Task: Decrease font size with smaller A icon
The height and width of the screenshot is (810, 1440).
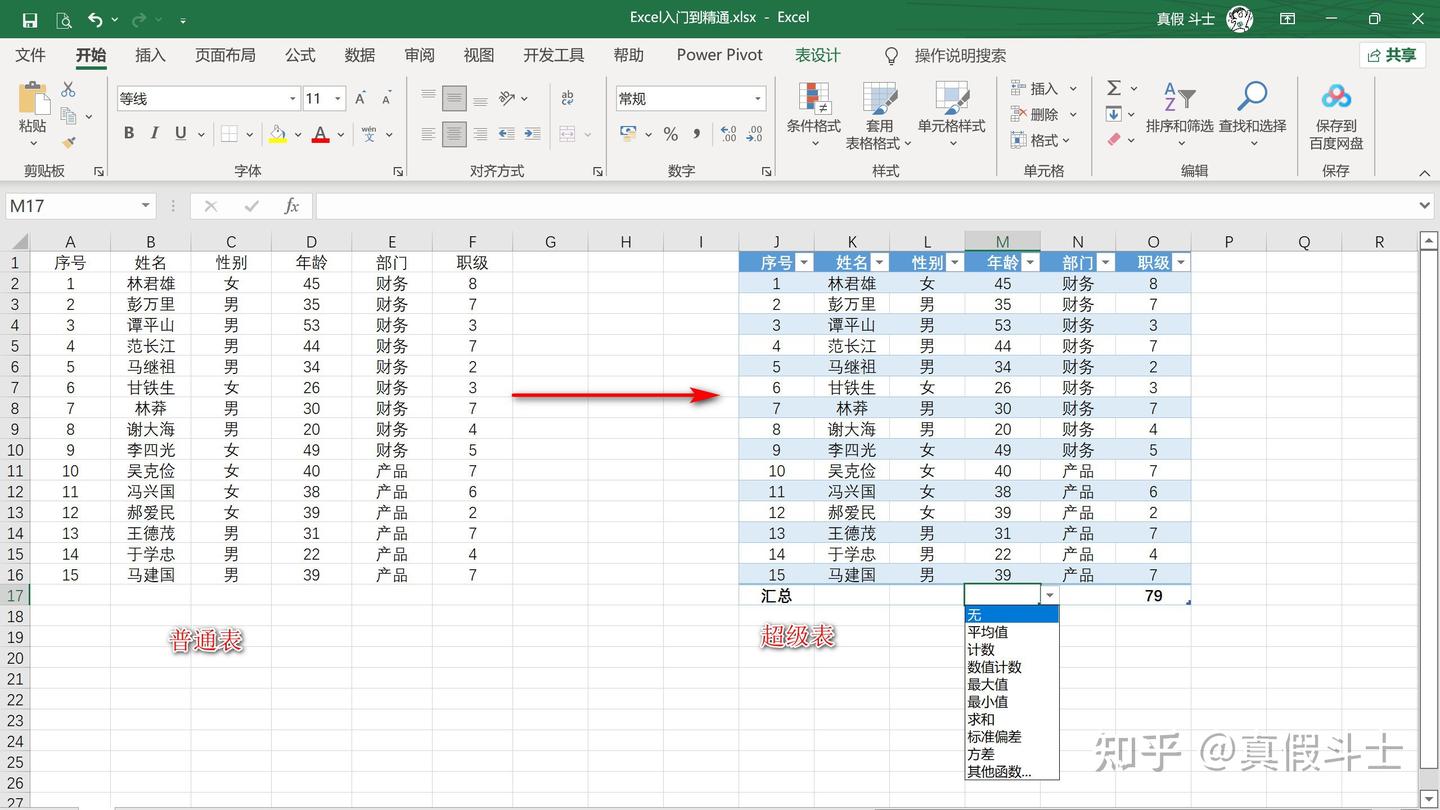Action: pyautogui.click(x=386, y=99)
